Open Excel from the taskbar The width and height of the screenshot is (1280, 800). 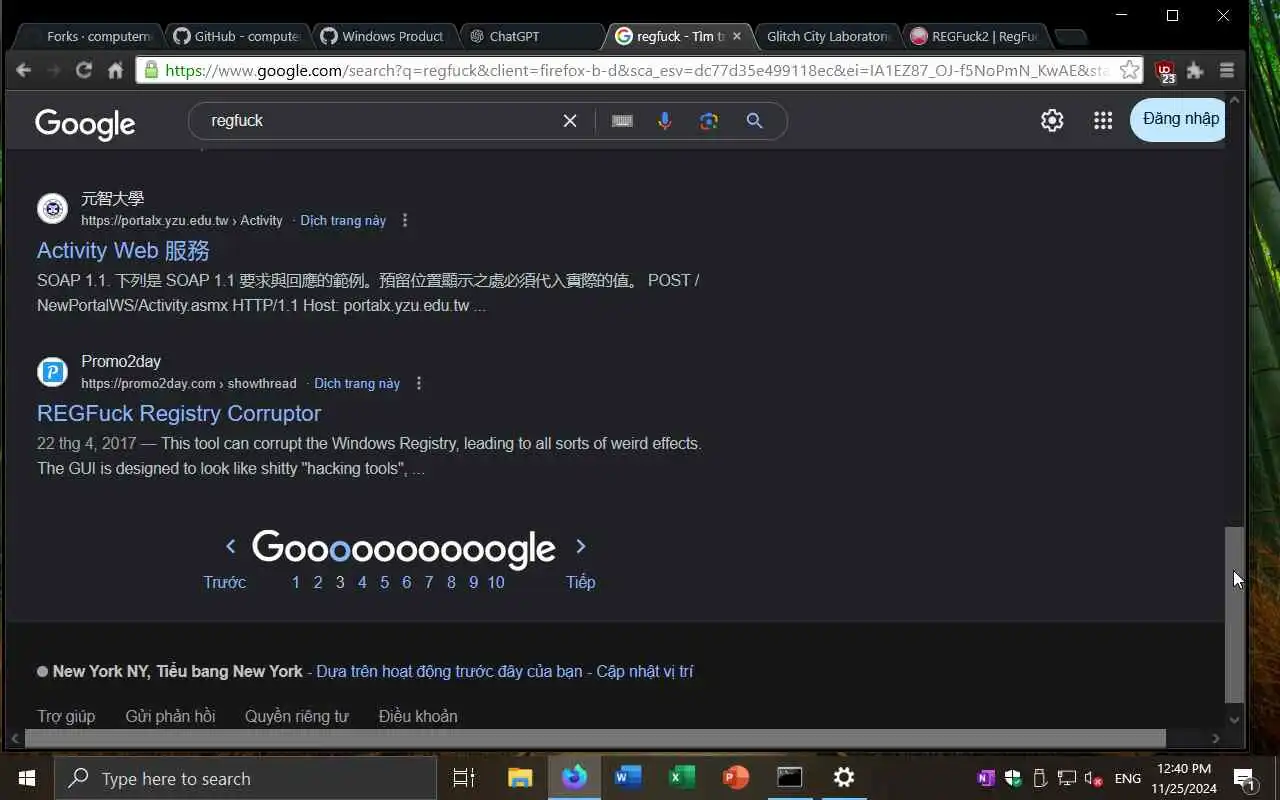click(682, 778)
